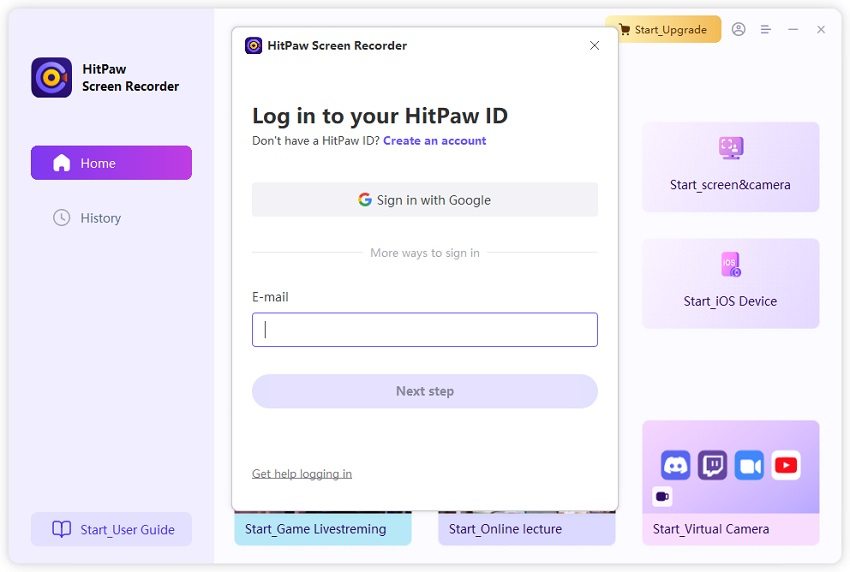Screen dimensions: 850x572
Task: Click the User Guide book icon
Action: (61, 529)
